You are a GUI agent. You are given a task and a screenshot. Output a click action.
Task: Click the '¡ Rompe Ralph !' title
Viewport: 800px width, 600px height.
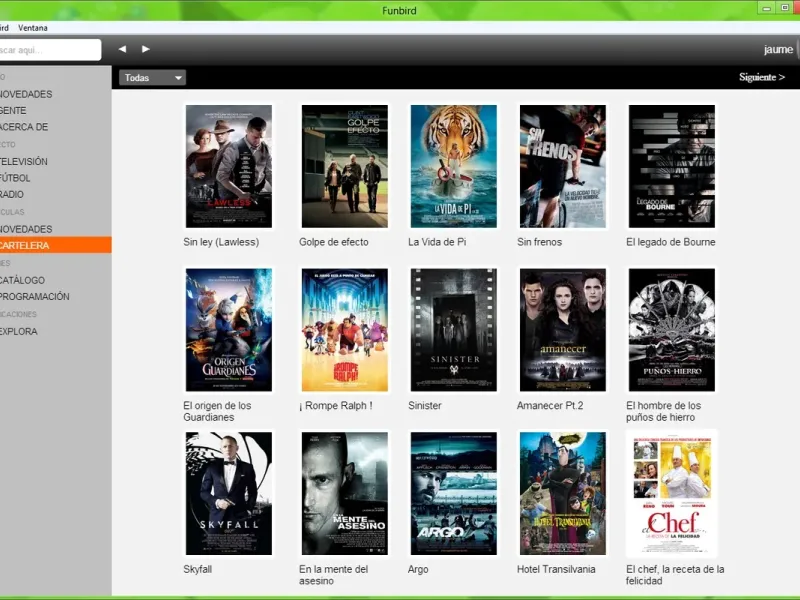(336, 406)
